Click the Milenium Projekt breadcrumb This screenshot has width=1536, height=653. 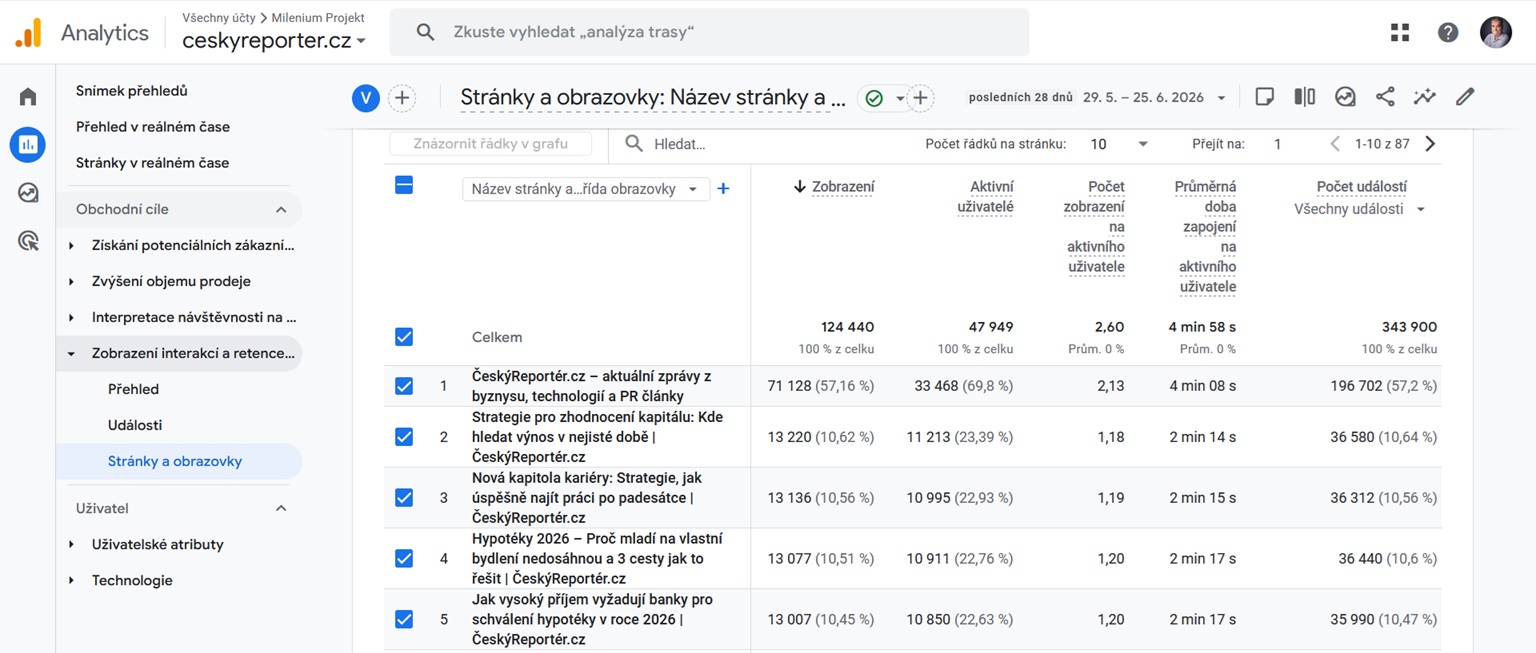317,18
